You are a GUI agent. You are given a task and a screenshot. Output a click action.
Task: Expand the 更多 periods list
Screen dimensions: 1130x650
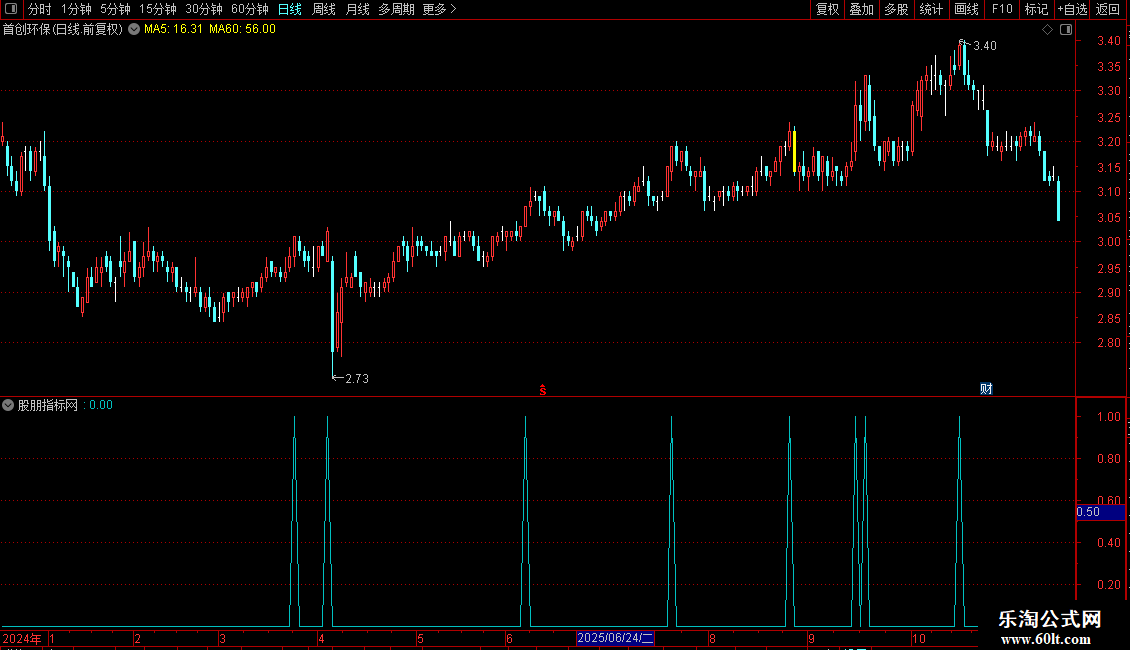(x=439, y=9)
